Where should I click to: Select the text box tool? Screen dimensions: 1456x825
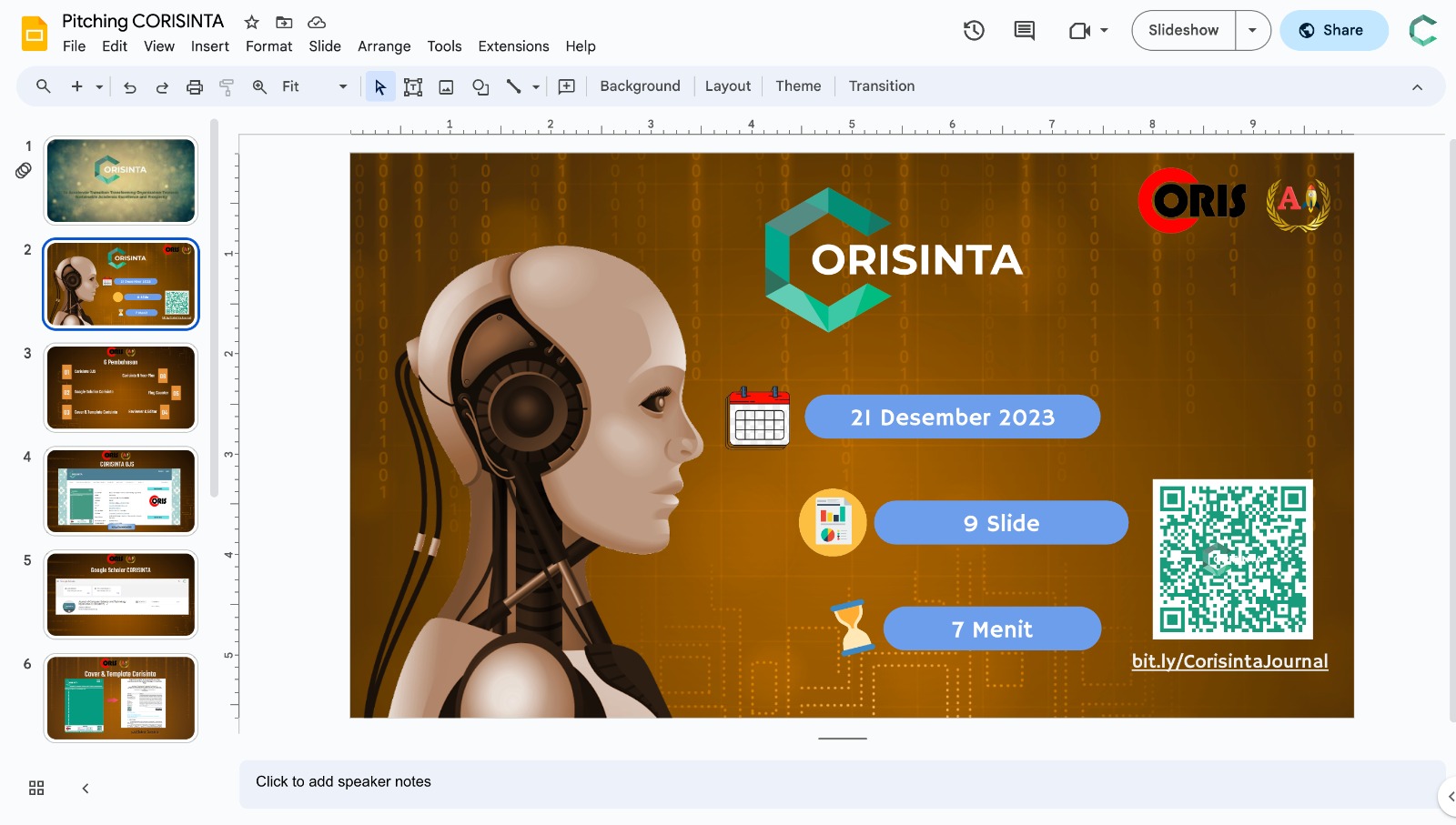(x=413, y=87)
